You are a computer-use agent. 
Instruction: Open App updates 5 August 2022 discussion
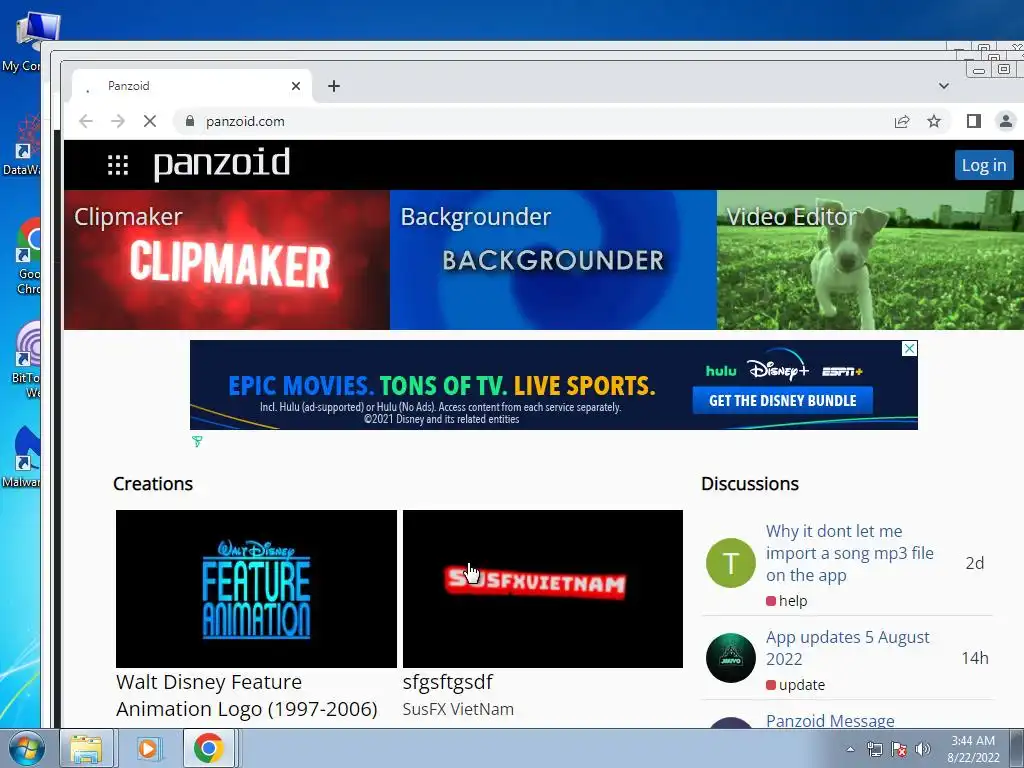[847, 648]
